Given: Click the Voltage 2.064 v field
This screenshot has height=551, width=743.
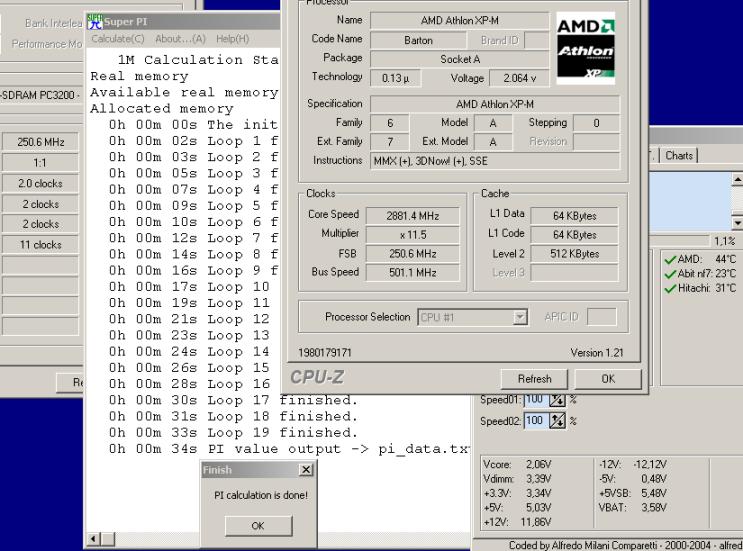Looking at the screenshot, I should pyautogui.click(x=519, y=78).
